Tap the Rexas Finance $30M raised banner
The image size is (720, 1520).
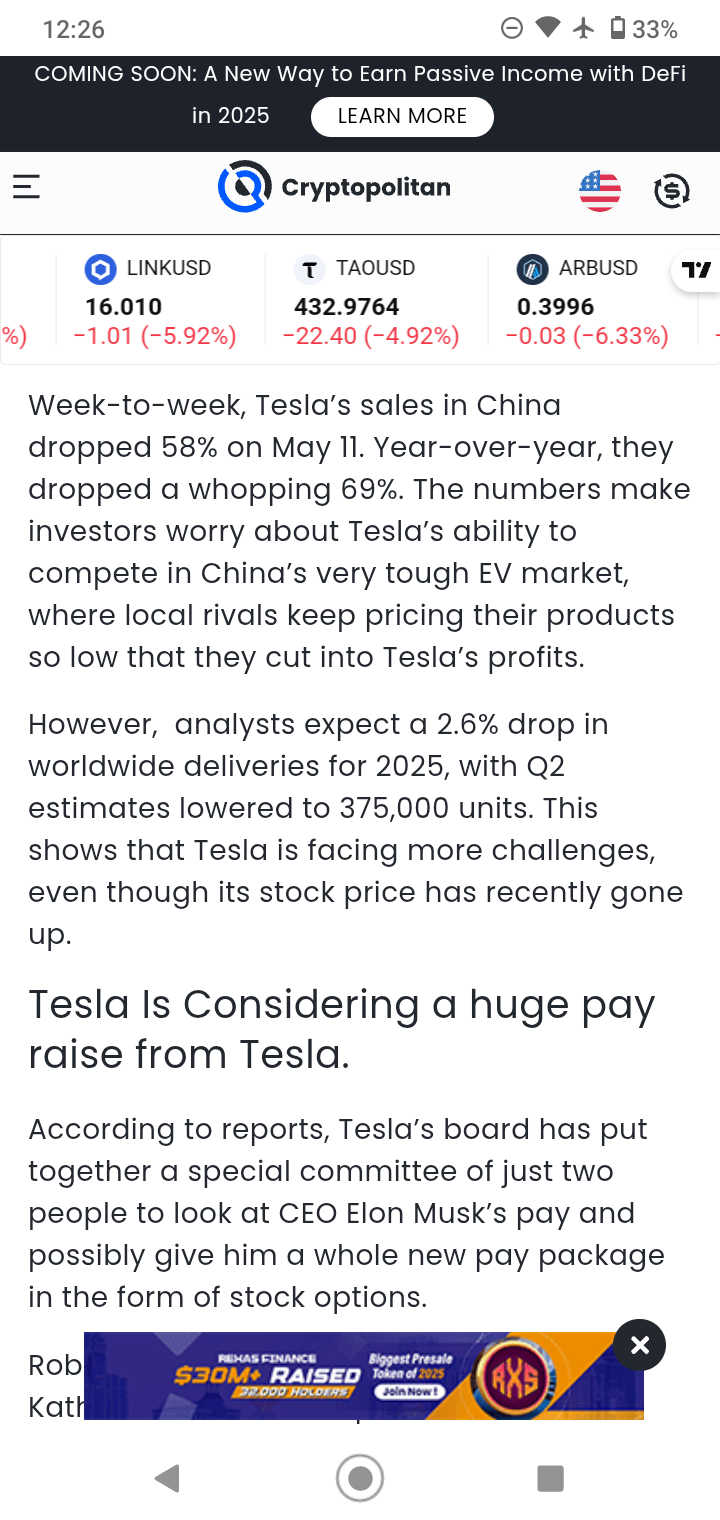[364, 1376]
